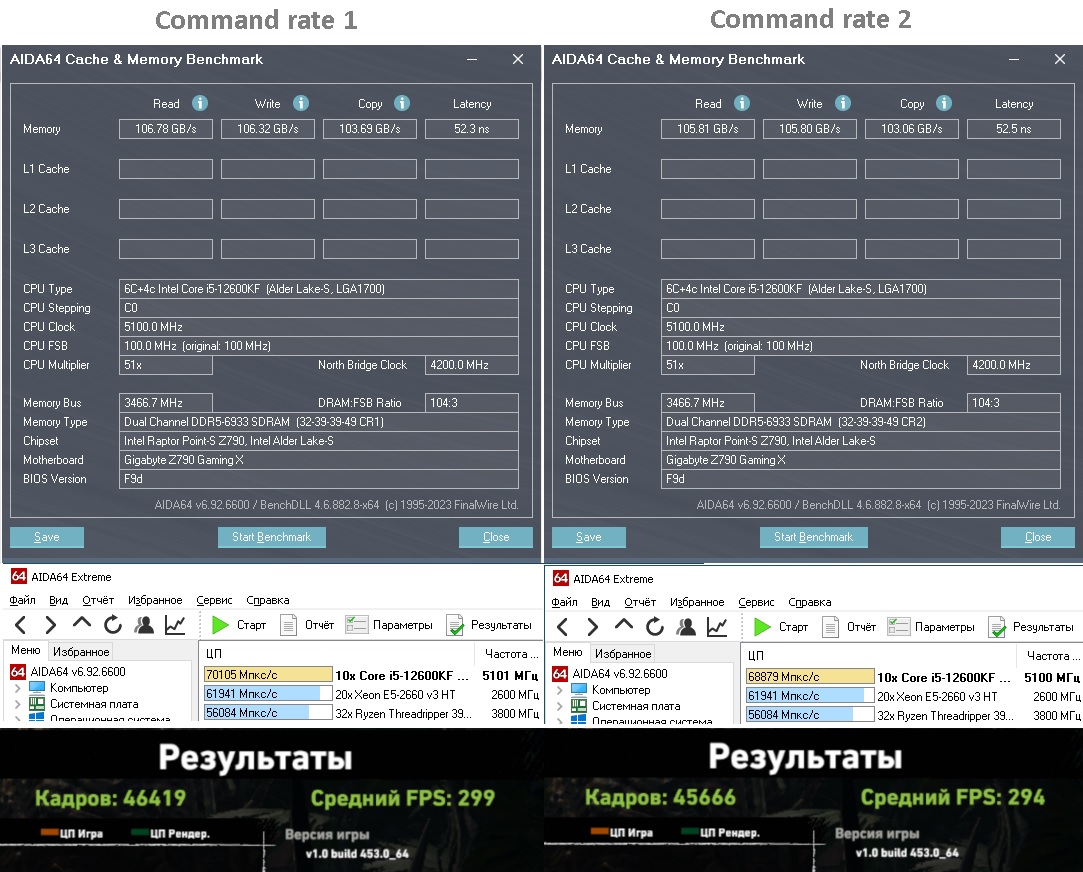Click Save in Command rate 2 benchmark

pos(588,537)
